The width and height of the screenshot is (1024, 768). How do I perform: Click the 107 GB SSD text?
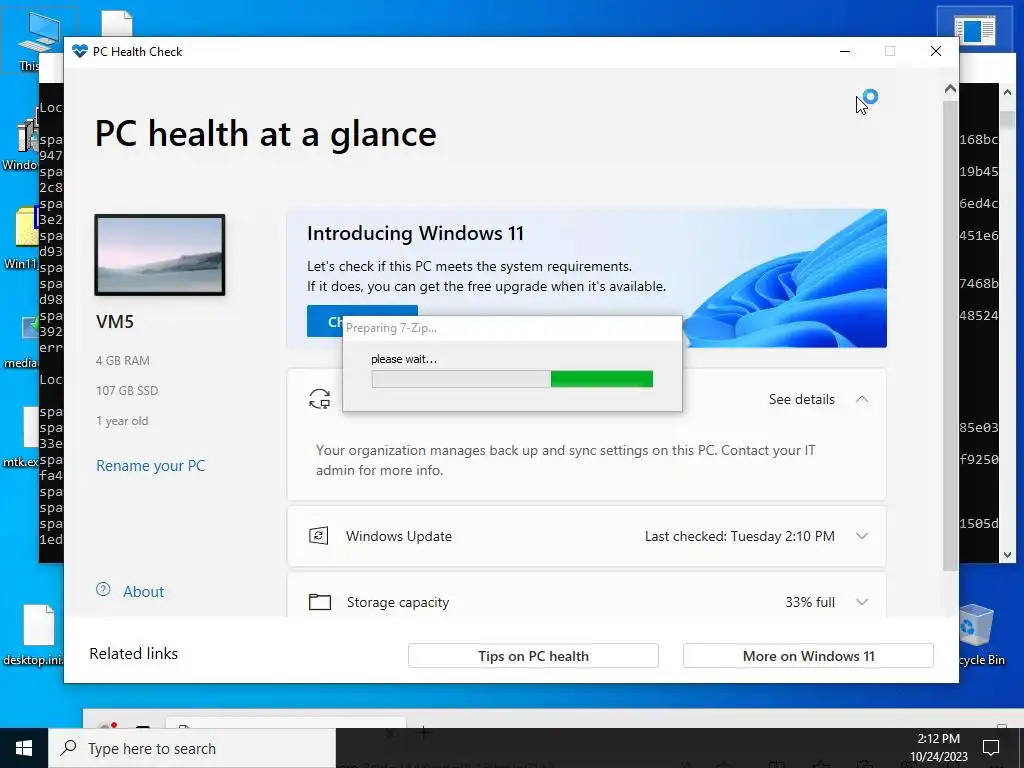[x=127, y=391]
